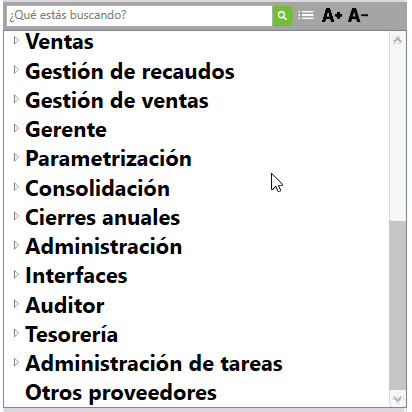
Task: Select Administración de tareas item
Action: point(154,363)
